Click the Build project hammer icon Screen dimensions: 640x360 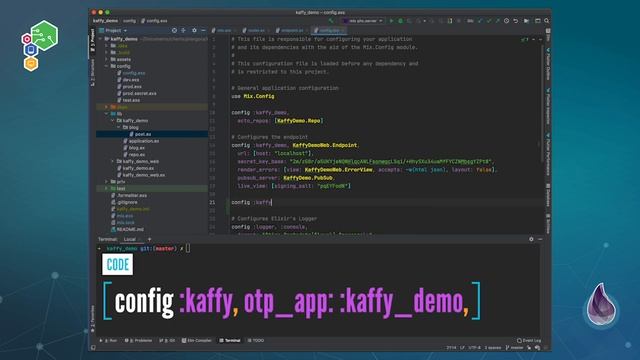click(x=331, y=20)
